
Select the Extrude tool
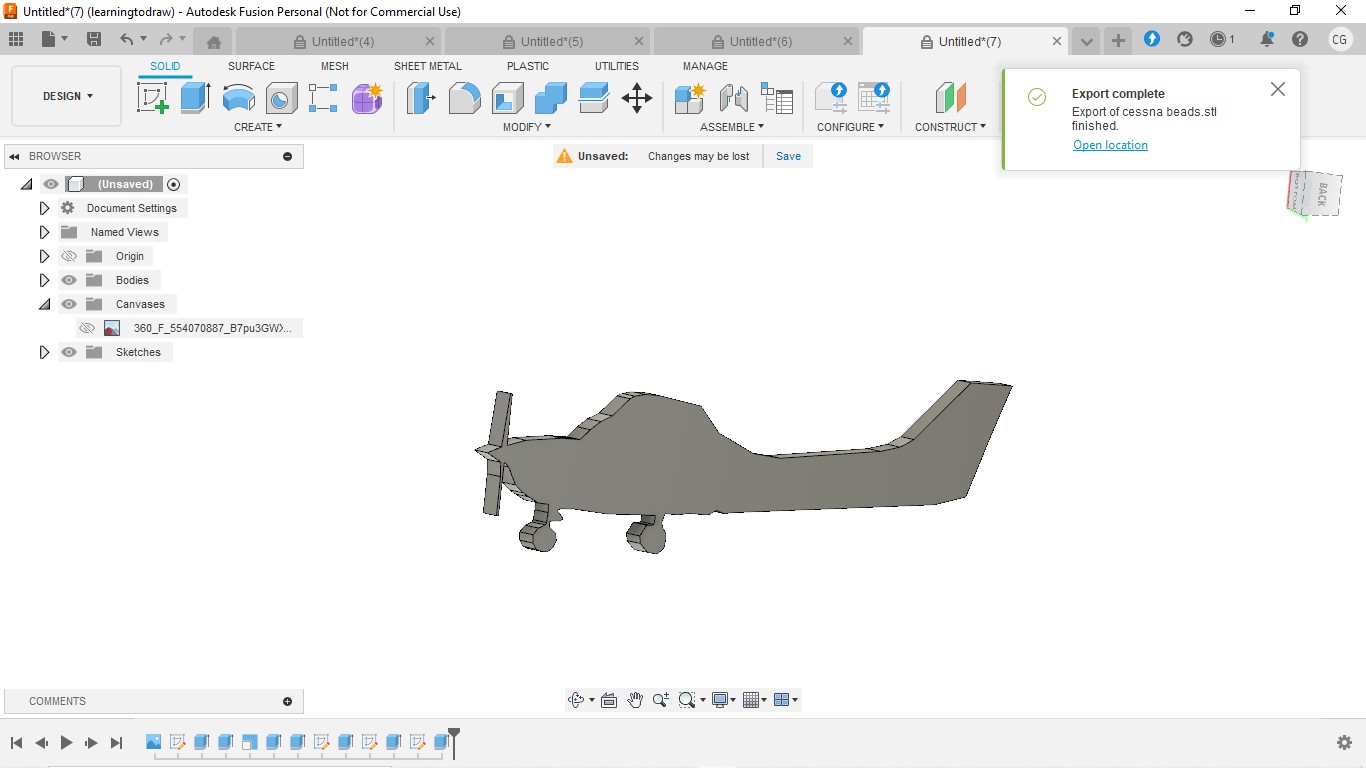[x=195, y=98]
